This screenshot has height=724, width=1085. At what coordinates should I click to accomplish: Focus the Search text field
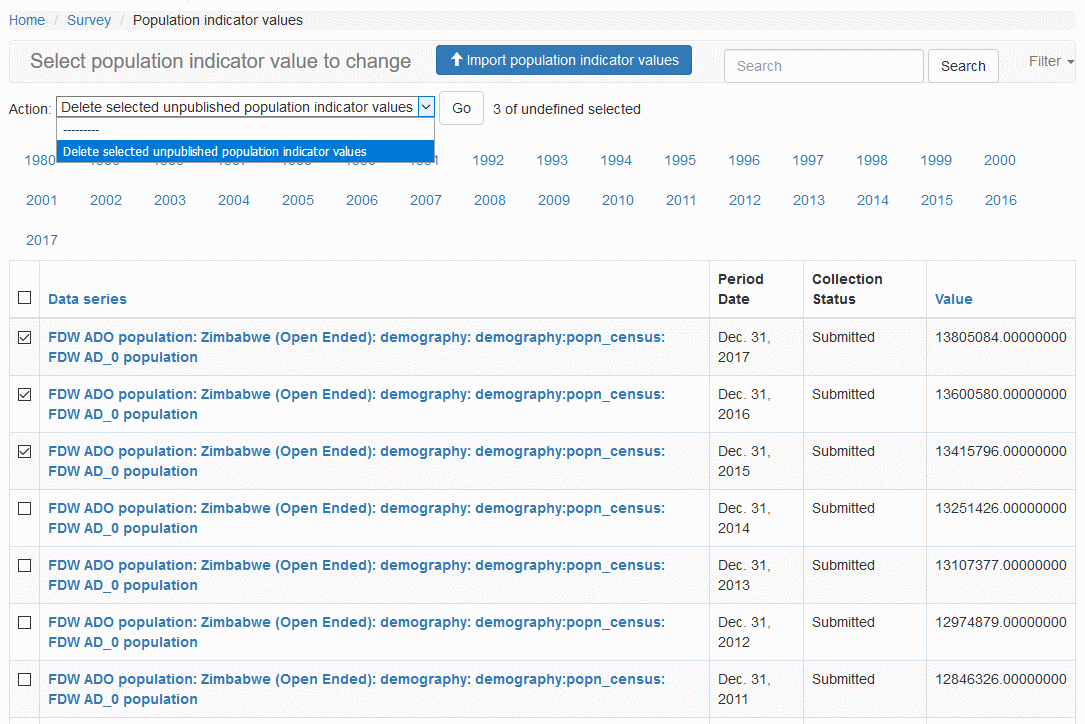[823, 66]
